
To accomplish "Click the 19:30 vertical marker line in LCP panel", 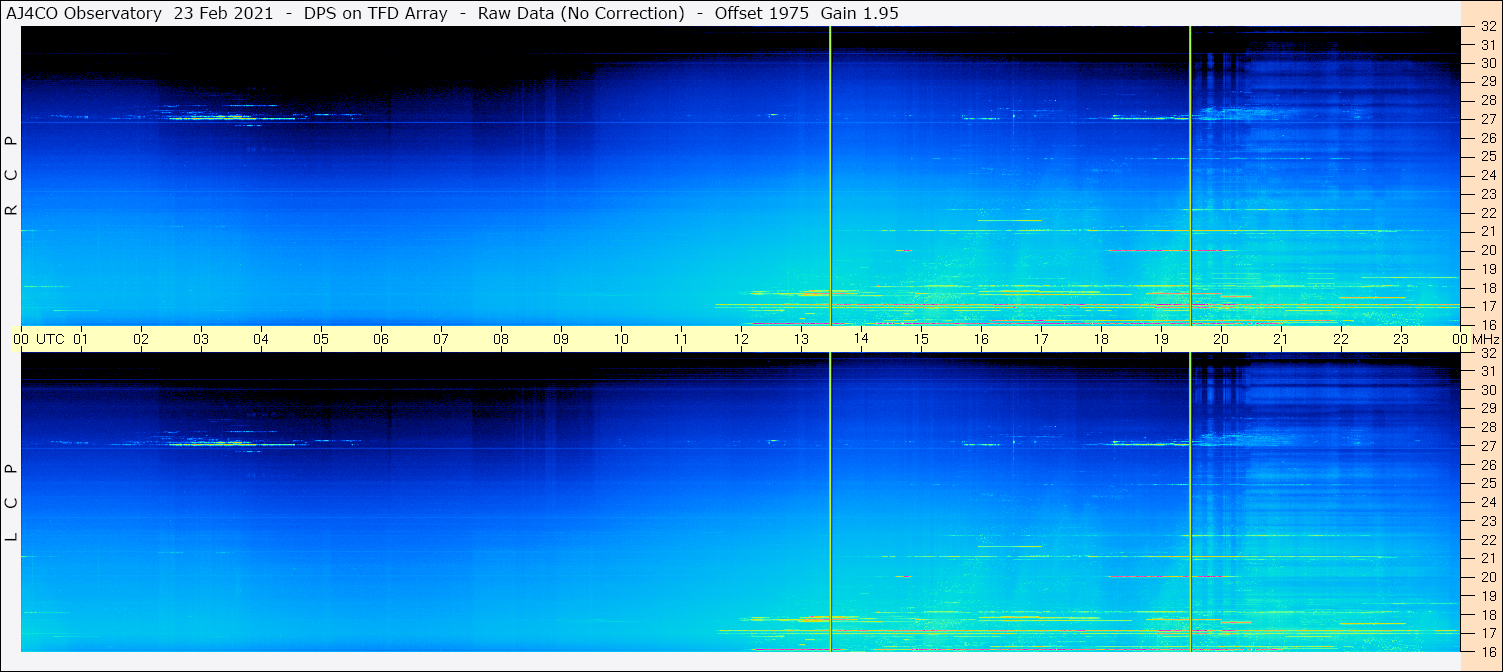I will coord(1190,500).
